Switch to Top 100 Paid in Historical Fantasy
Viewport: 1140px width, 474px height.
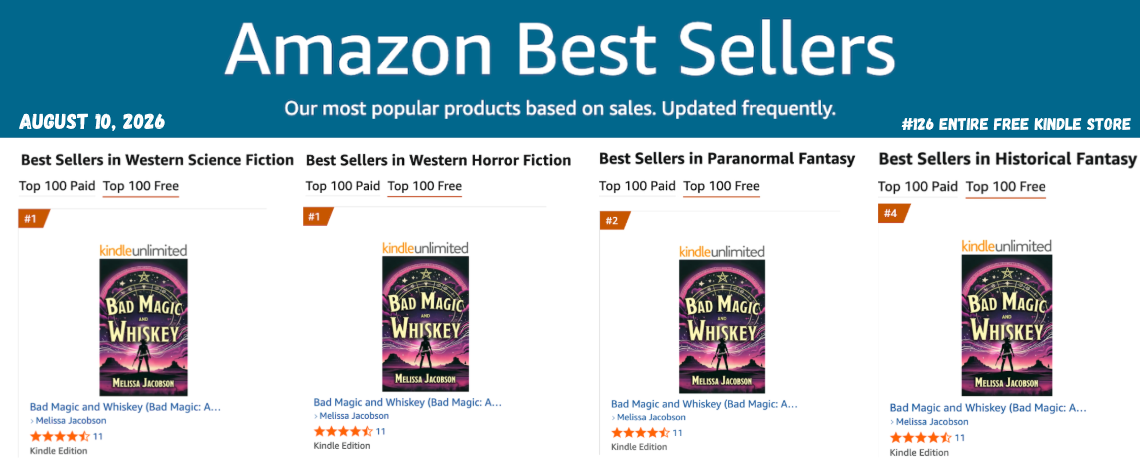coord(920,187)
